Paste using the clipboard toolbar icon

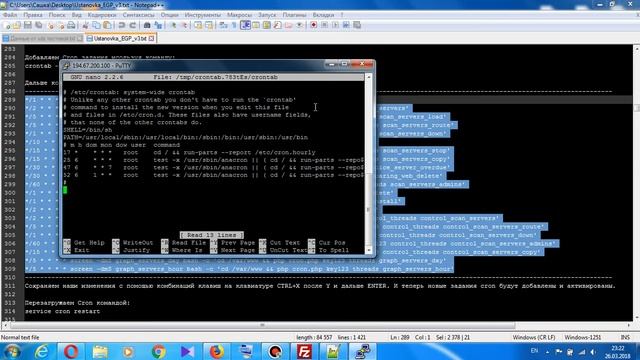[107, 25]
